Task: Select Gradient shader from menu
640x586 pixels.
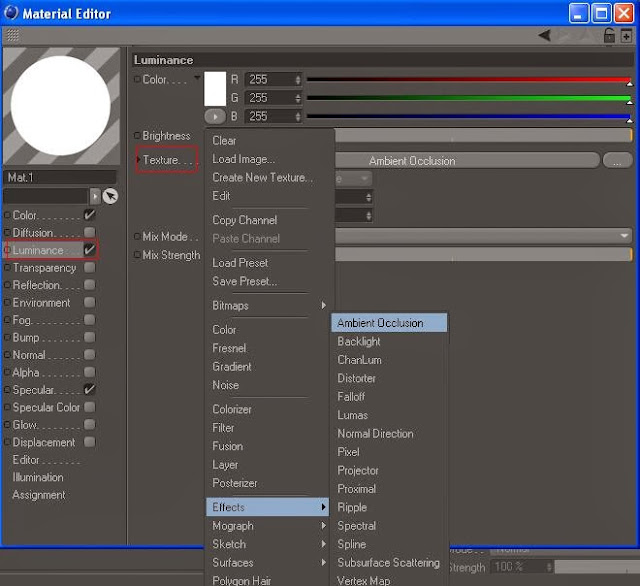Action: point(232,366)
